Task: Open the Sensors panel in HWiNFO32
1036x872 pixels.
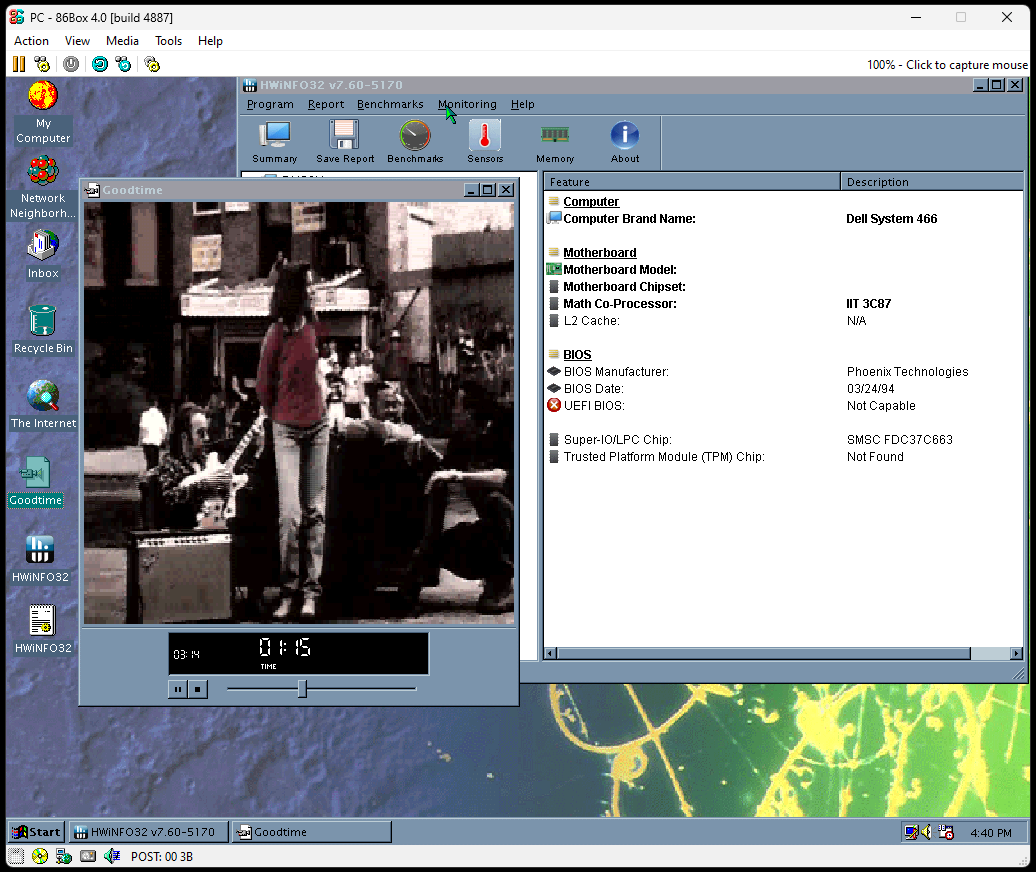Action: tap(484, 141)
